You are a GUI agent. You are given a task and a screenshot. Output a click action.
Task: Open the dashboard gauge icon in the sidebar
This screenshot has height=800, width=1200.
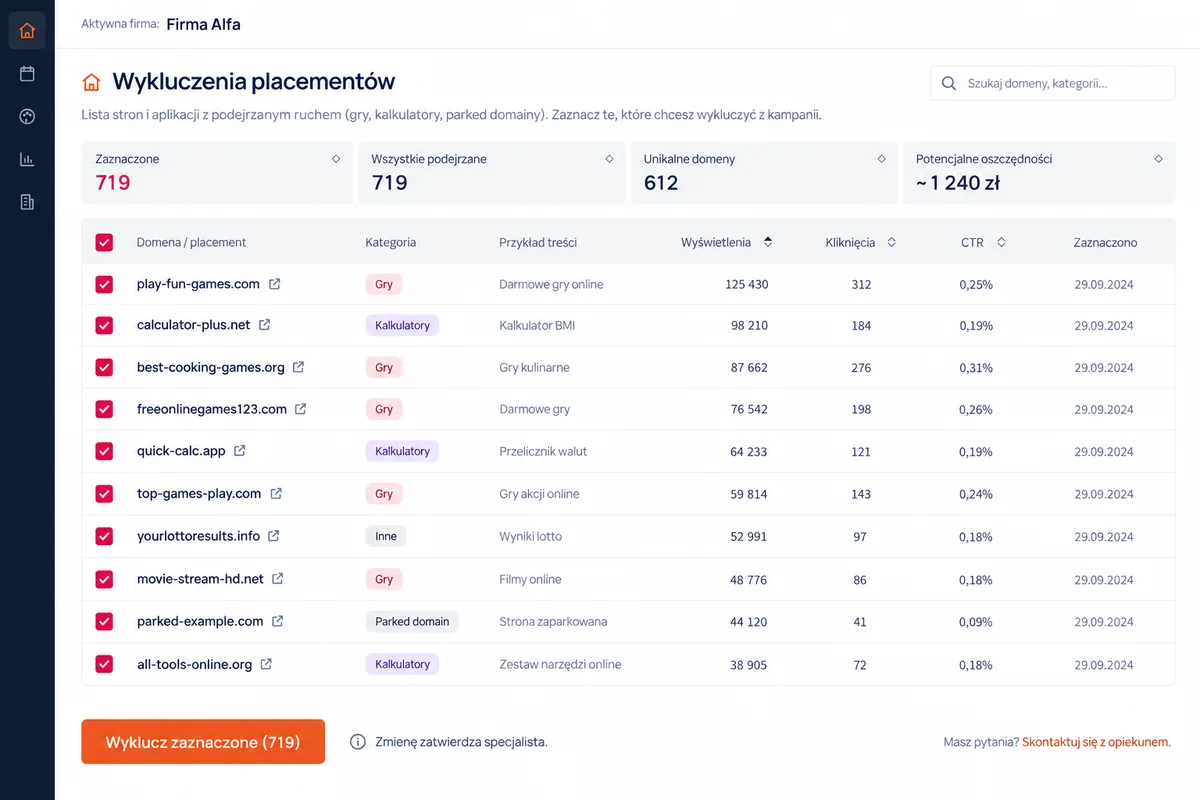coord(27,116)
